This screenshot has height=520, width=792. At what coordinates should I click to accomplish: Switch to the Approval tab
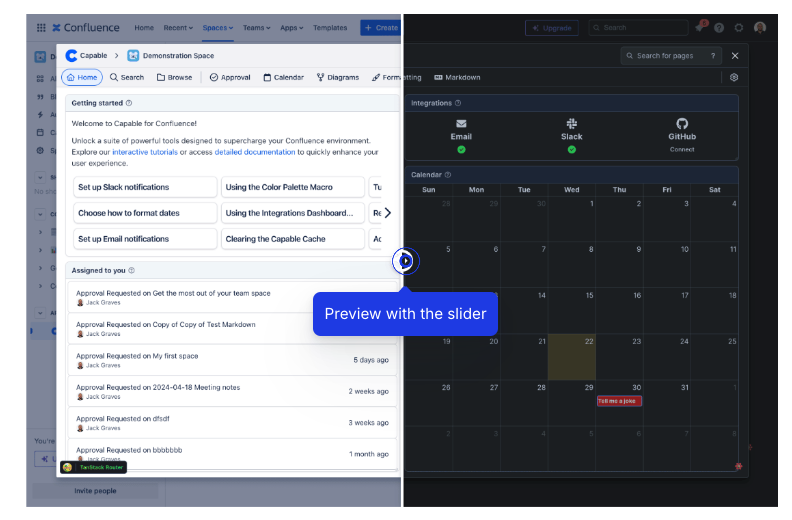click(x=230, y=77)
